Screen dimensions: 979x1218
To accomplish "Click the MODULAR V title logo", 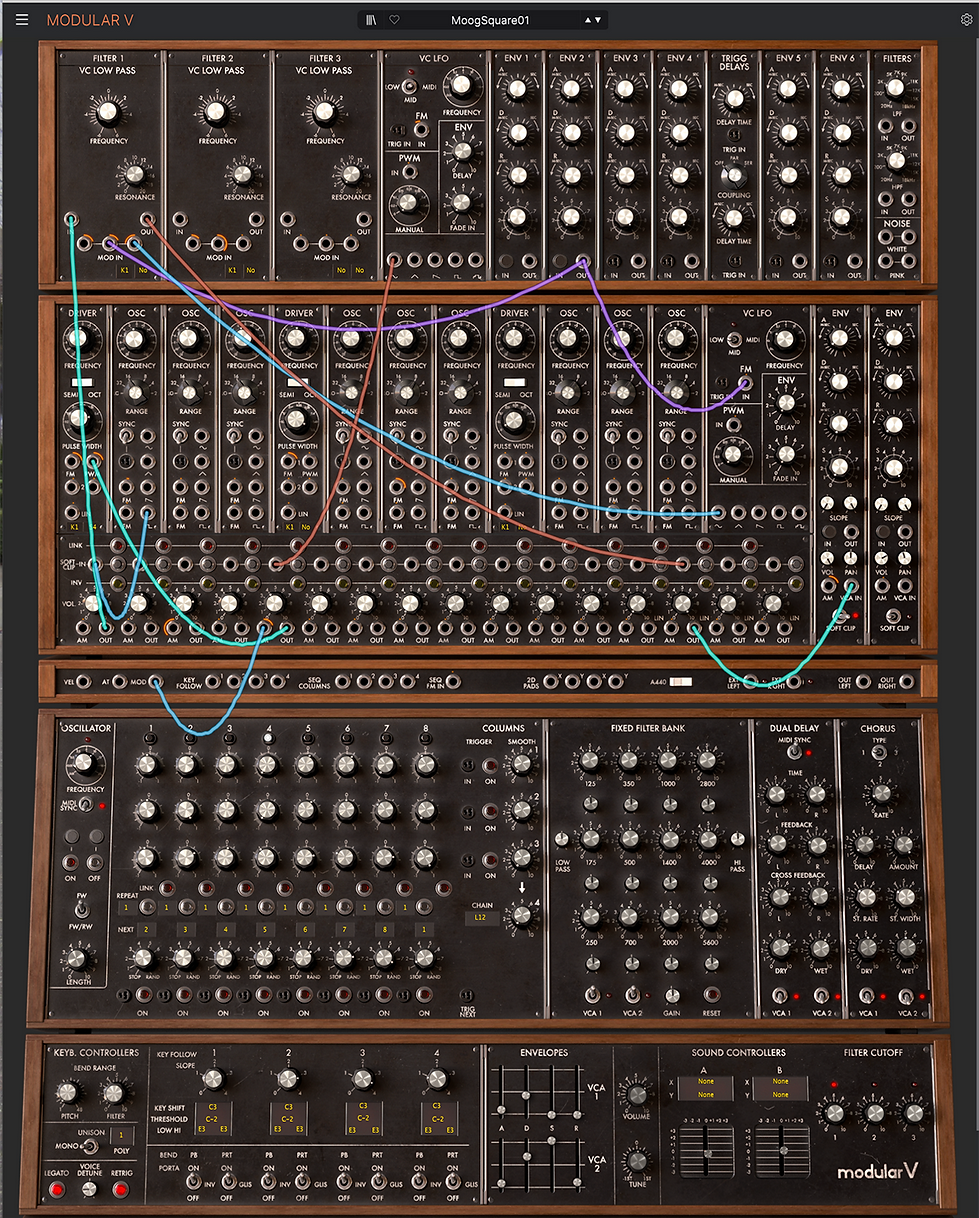I will click(88, 19).
